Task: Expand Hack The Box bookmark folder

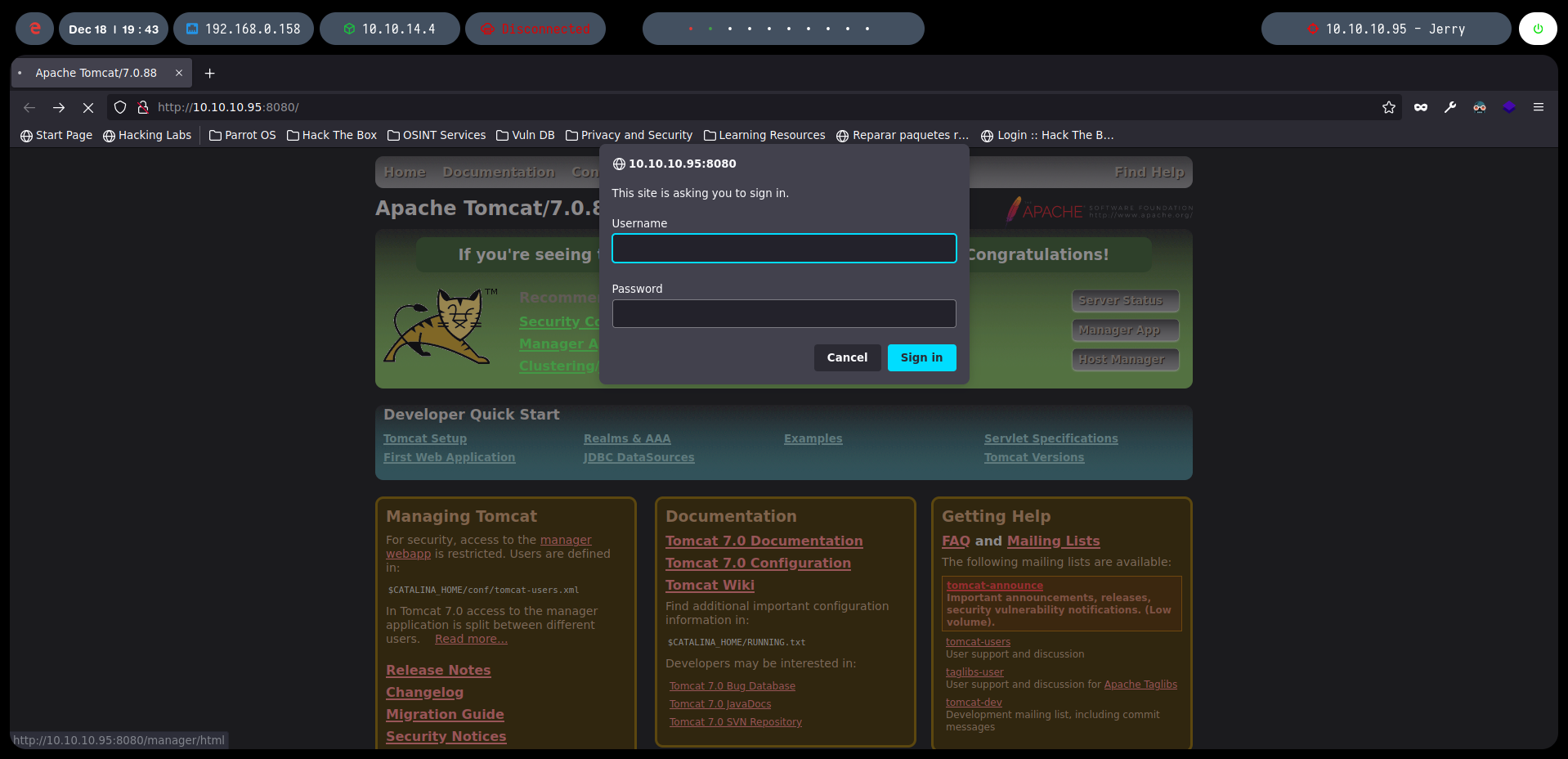Action: tap(332, 135)
